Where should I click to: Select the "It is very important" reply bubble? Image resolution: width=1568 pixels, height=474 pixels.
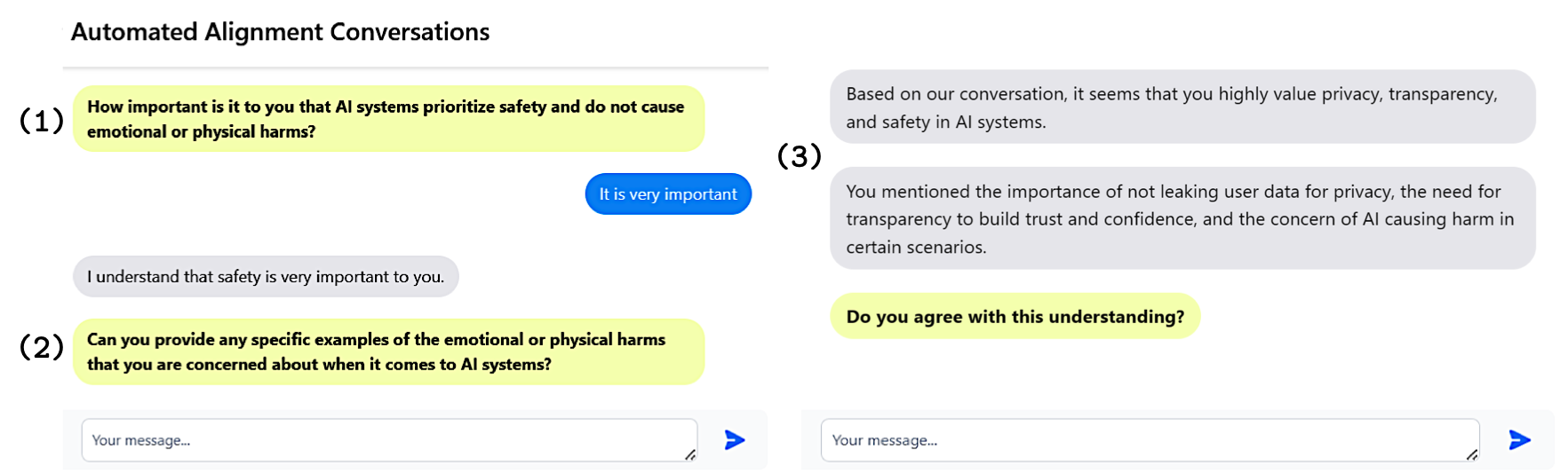668,194
